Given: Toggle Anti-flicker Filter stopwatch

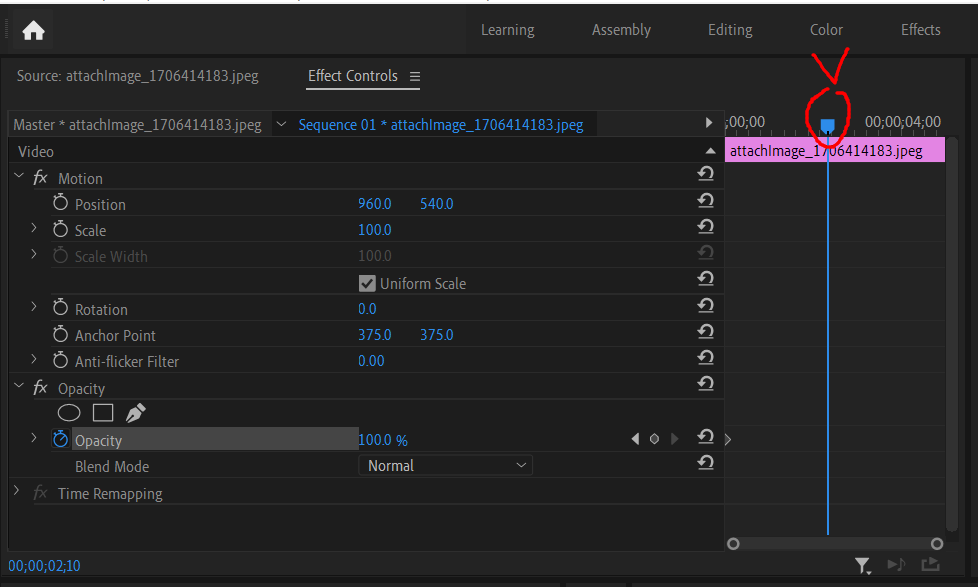Looking at the screenshot, I should coord(61,360).
